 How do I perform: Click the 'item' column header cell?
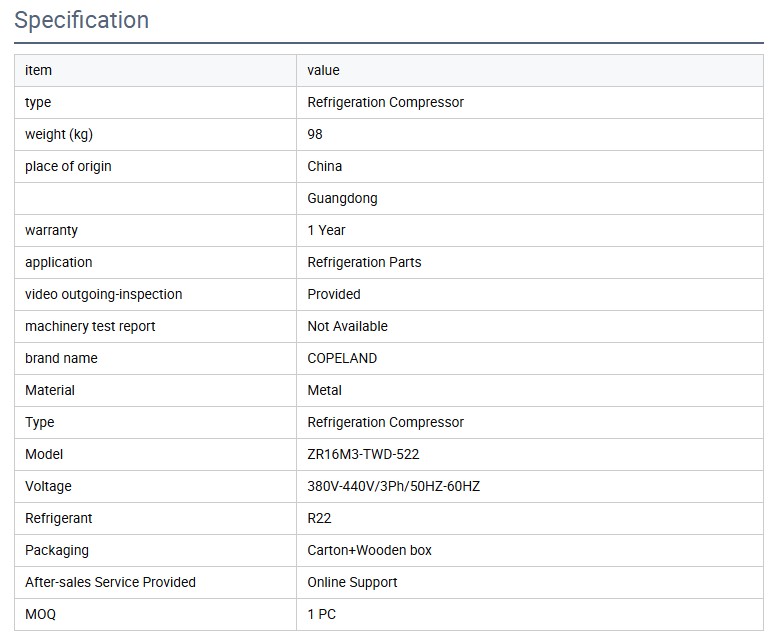[x=39, y=70]
